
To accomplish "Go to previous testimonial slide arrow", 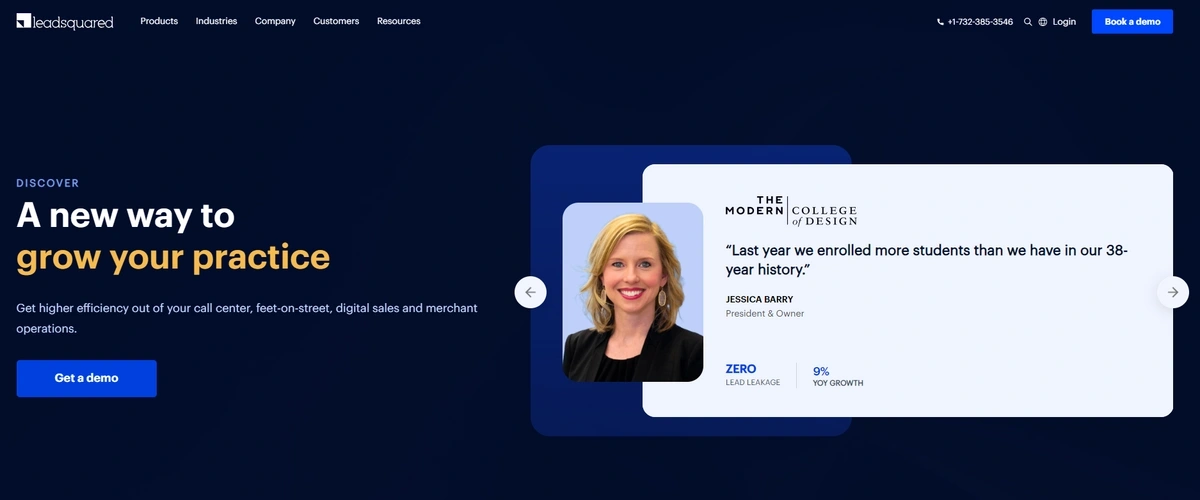I will (x=530, y=292).
